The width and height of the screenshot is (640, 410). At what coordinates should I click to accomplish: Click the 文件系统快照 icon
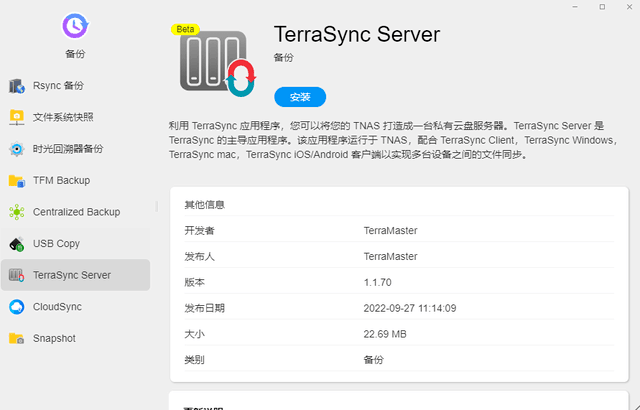pos(17,117)
